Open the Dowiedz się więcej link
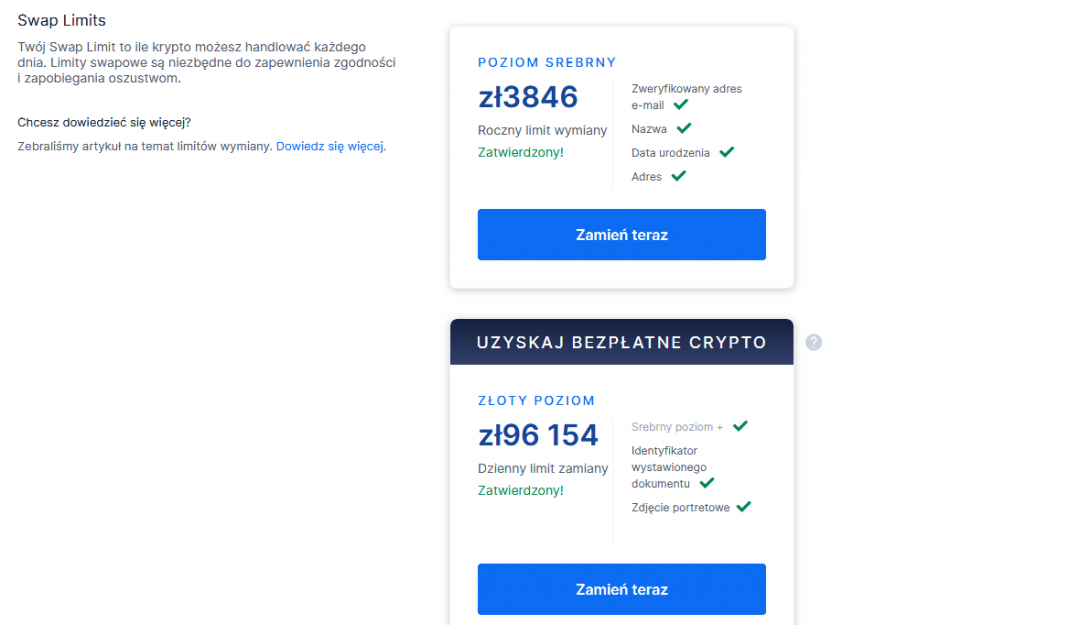 330,146
